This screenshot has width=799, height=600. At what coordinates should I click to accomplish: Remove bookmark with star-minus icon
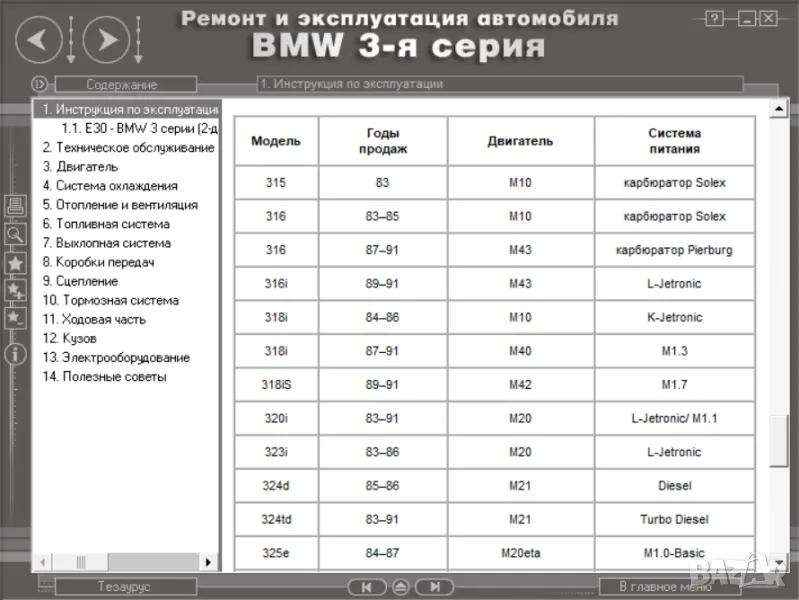pyautogui.click(x=15, y=317)
